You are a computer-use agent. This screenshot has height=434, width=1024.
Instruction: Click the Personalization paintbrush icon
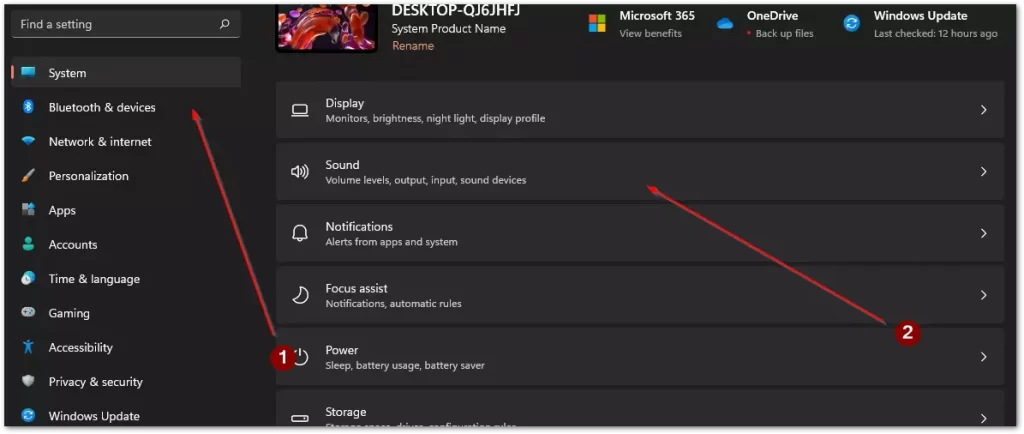pos(28,176)
